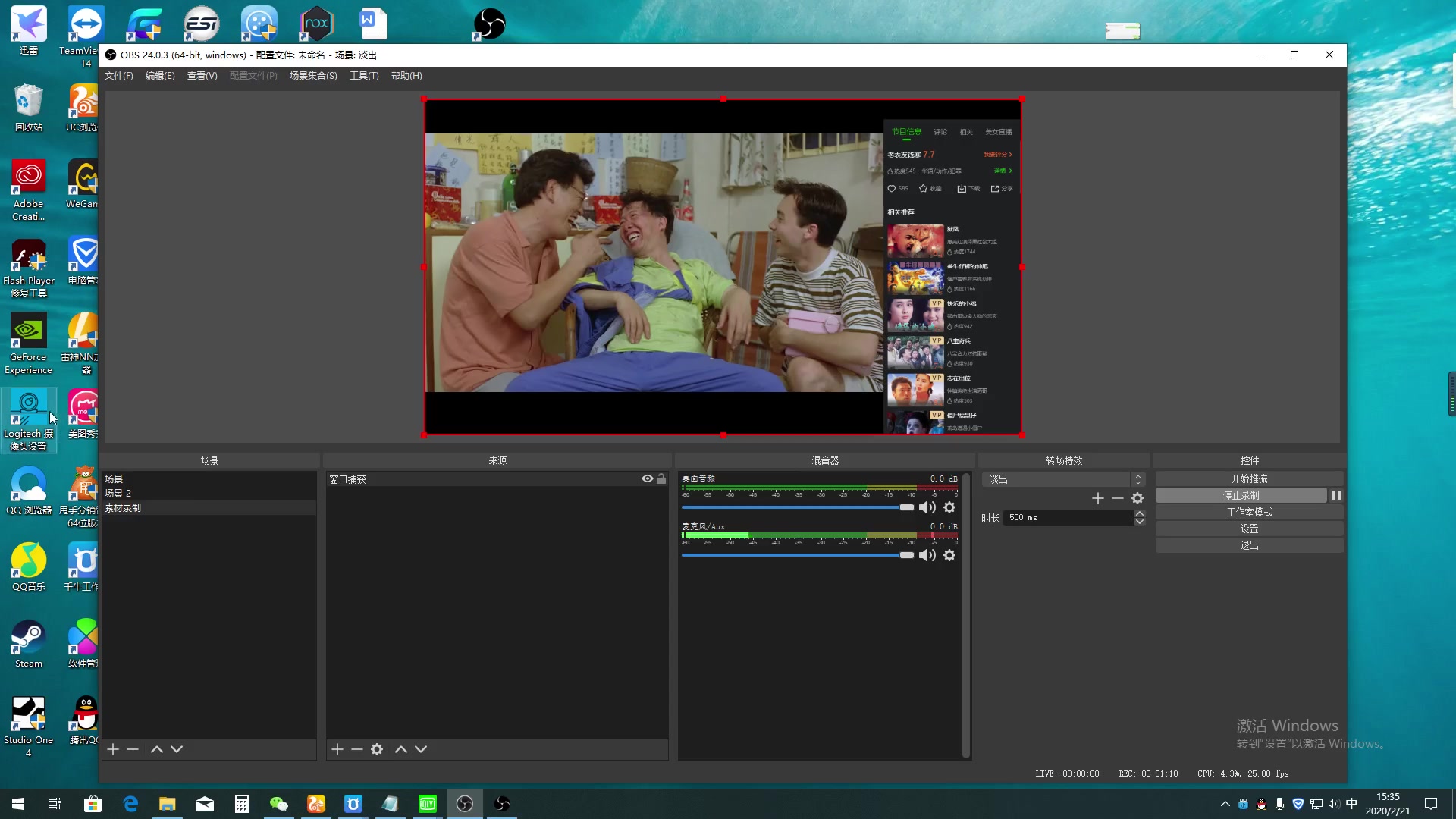Open the transition type dropdown
1456x819 pixels.
1063,479
